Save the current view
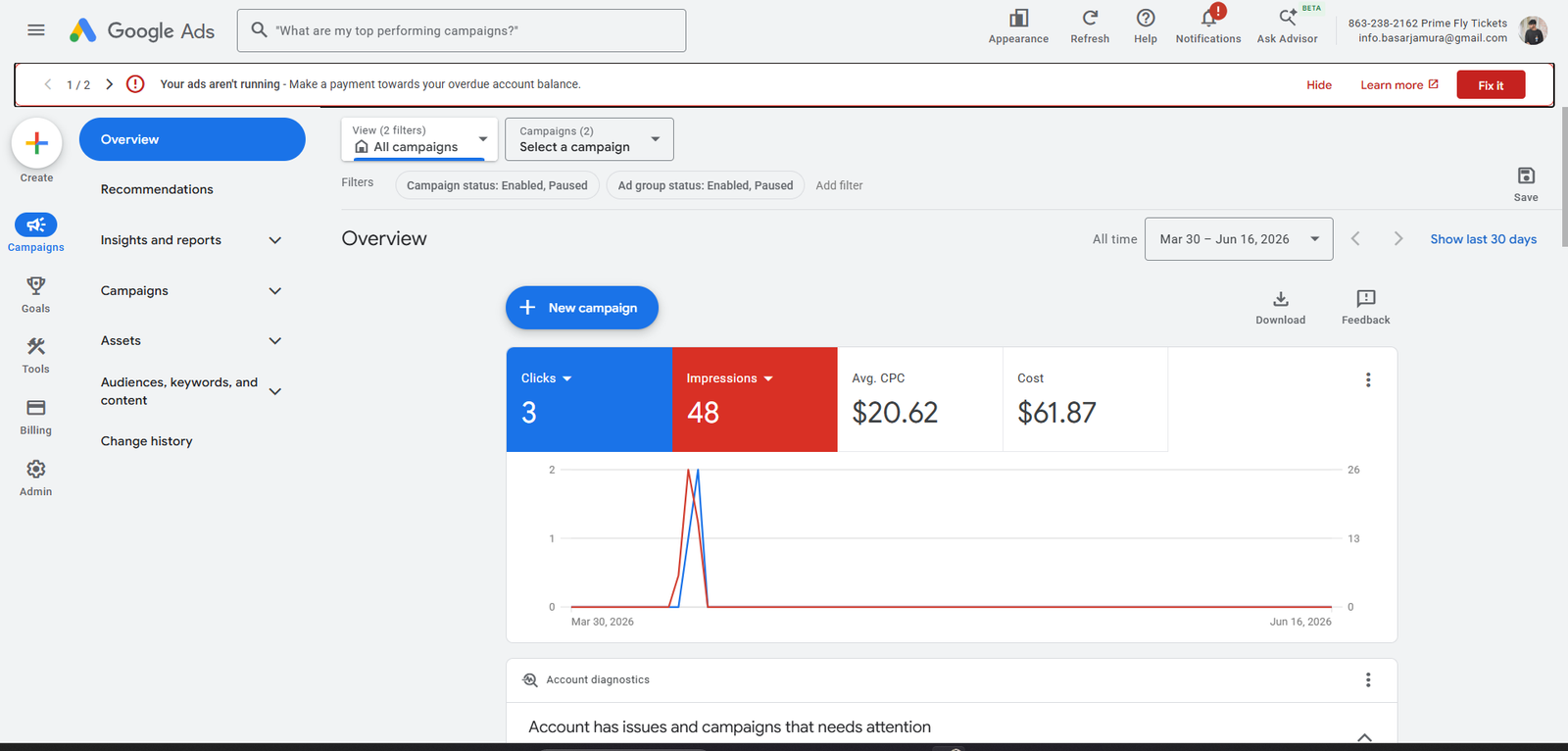The width and height of the screenshot is (1568, 751). coord(1526,183)
